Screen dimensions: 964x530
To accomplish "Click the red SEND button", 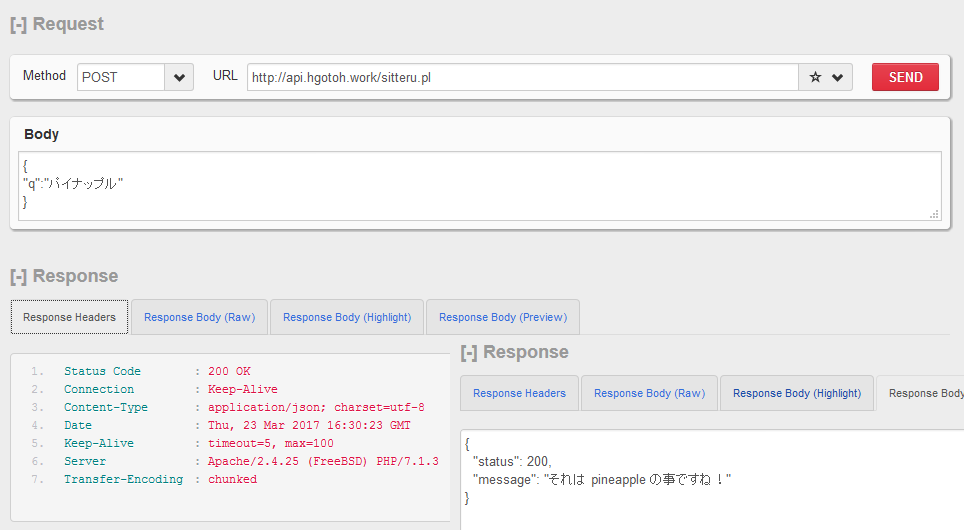I will pyautogui.click(x=905, y=77).
